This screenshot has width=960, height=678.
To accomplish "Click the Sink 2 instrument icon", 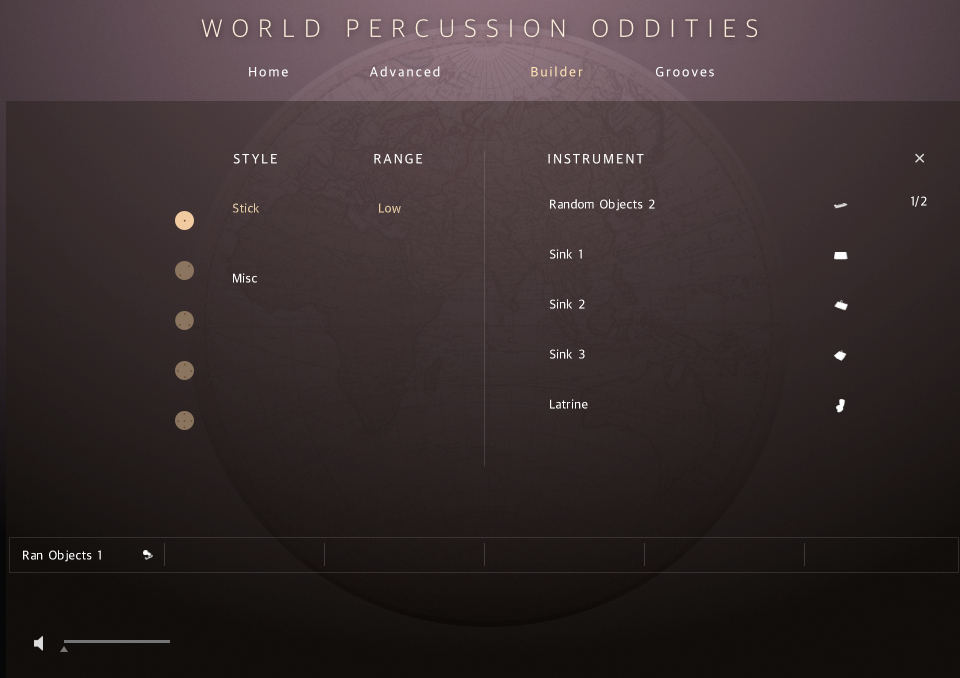I will pos(840,305).
